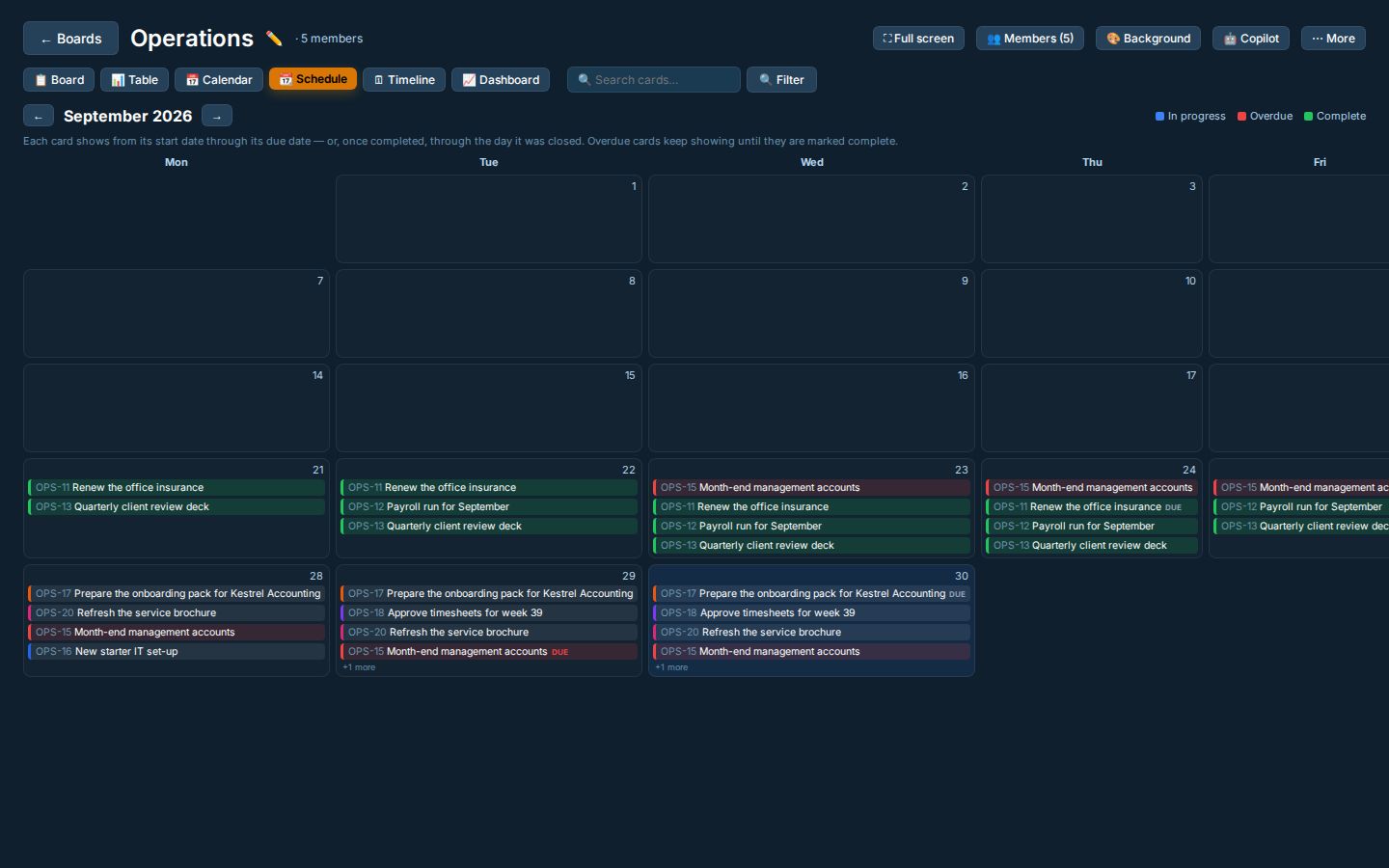Select the empty day cell for the 9th

pyautogui.click(x=811, y=313)
